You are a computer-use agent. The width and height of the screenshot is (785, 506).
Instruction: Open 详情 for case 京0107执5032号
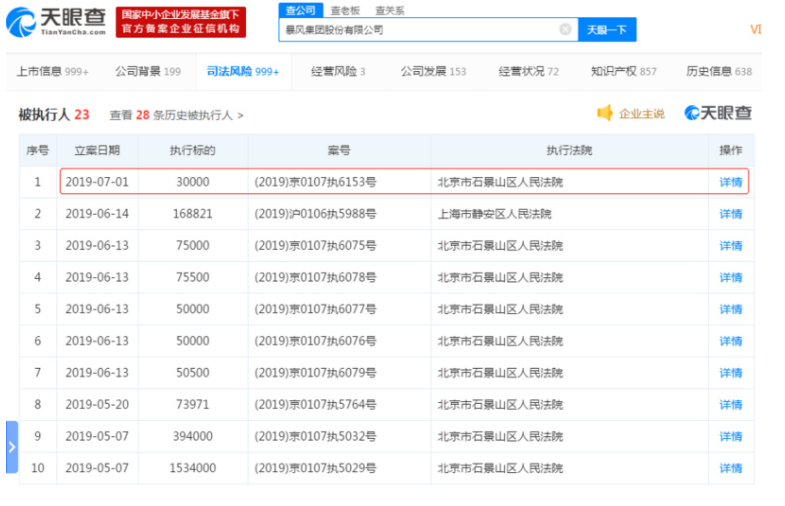730,436
